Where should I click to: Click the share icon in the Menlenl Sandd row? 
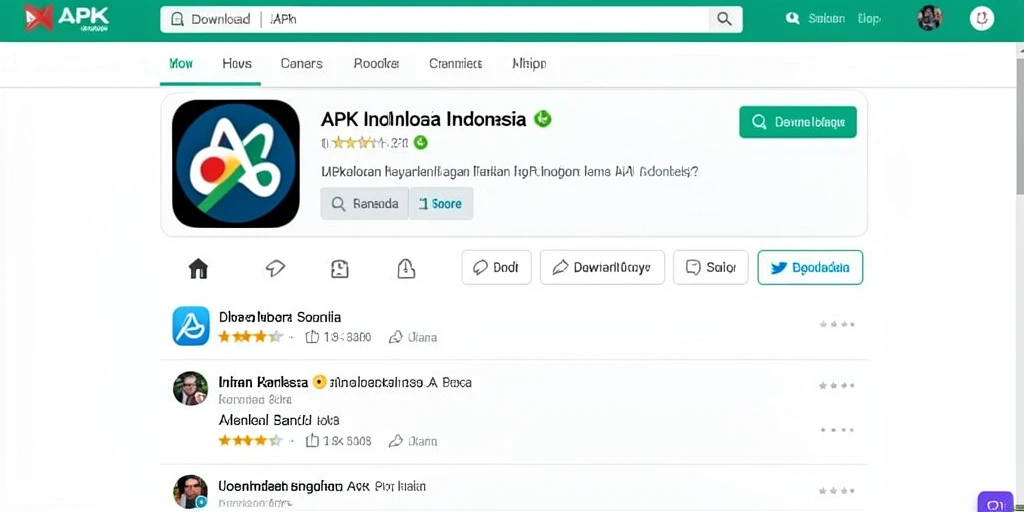tap(396, 441)
